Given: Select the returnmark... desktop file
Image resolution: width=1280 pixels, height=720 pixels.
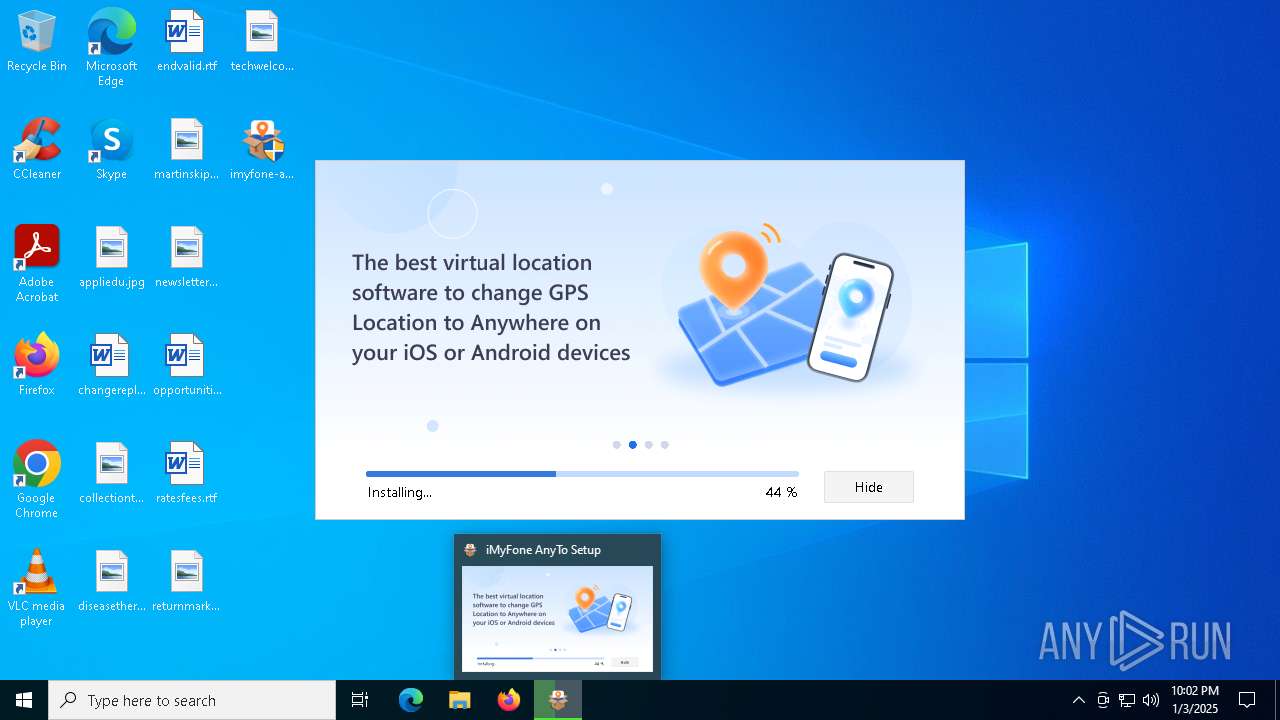Looking at the screenshot, I should pyautogui.click(x=187, y=582).
